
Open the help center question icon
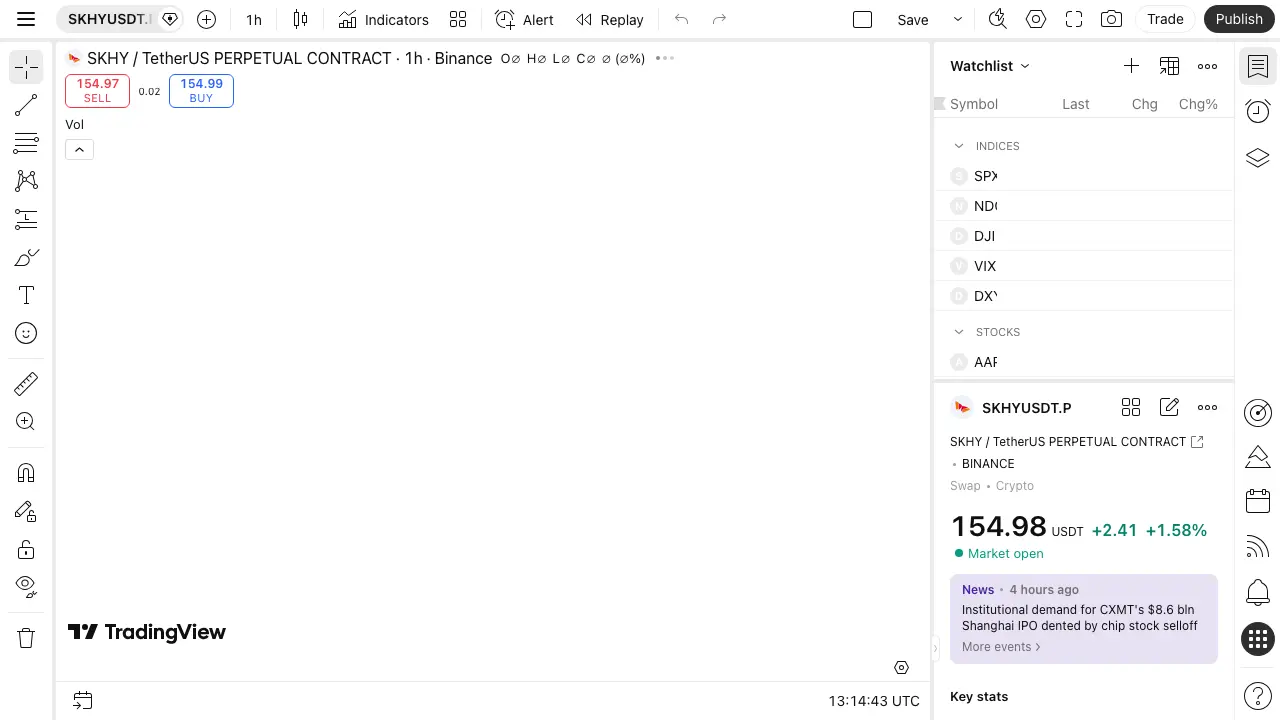point(1258,695)
